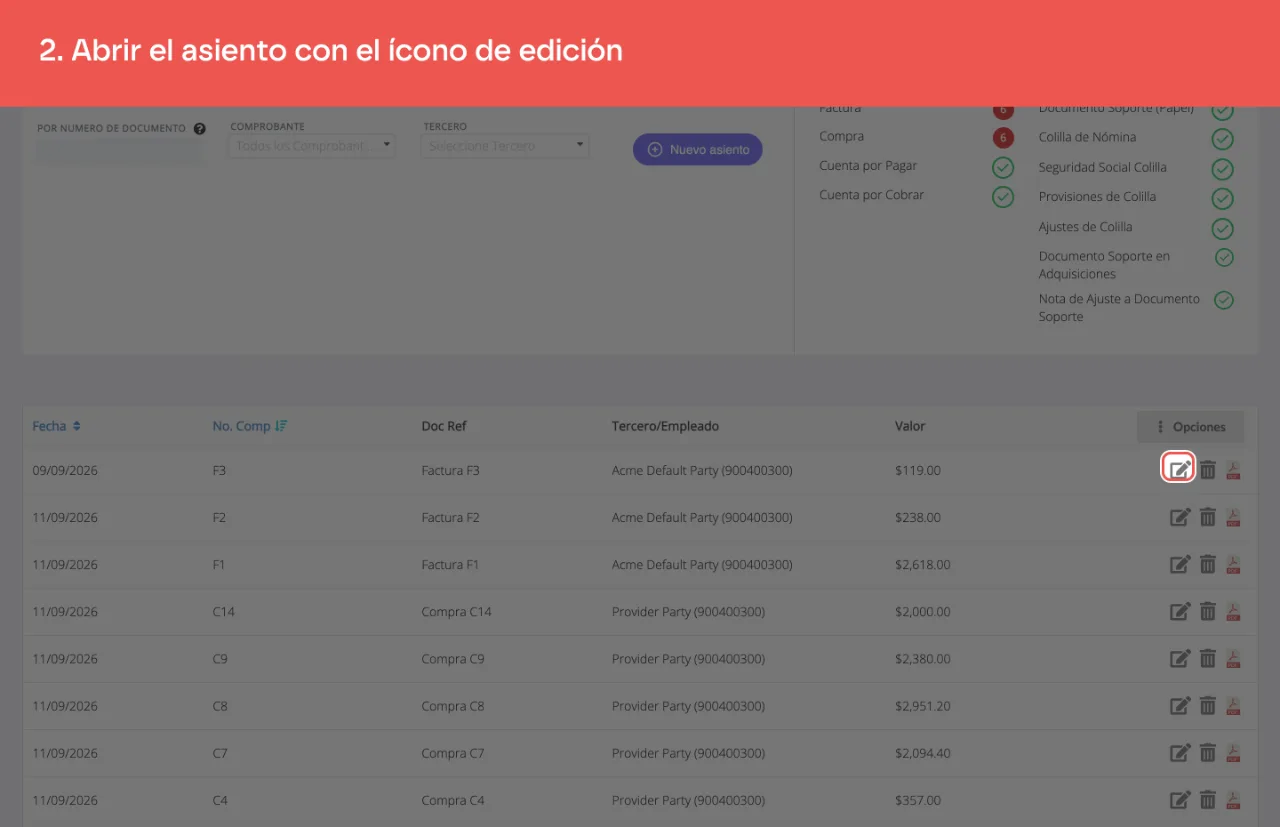This screenshot has width=1280, height=827.
Task: Edit the F2 entry
Action: coord(1180,517)
